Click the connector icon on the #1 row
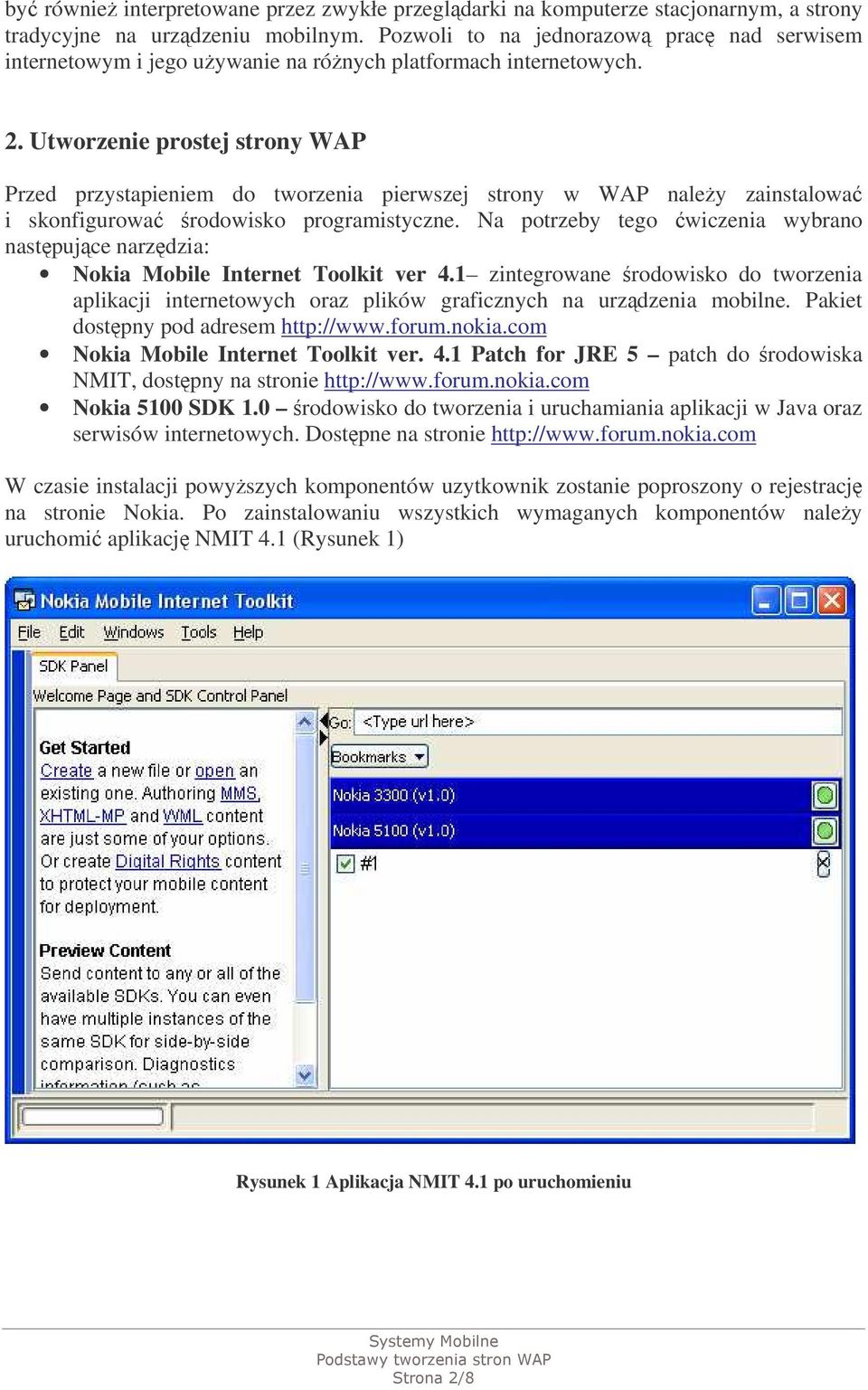 (x=824, y=864)
